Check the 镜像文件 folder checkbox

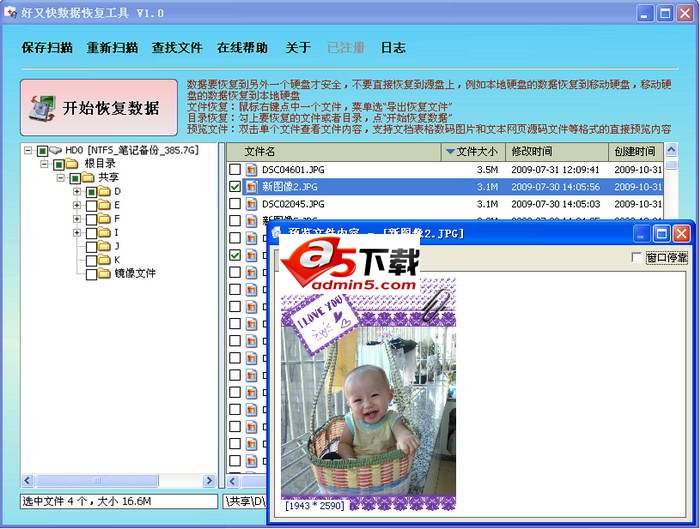pyautogui.click(x=91, y=274)
